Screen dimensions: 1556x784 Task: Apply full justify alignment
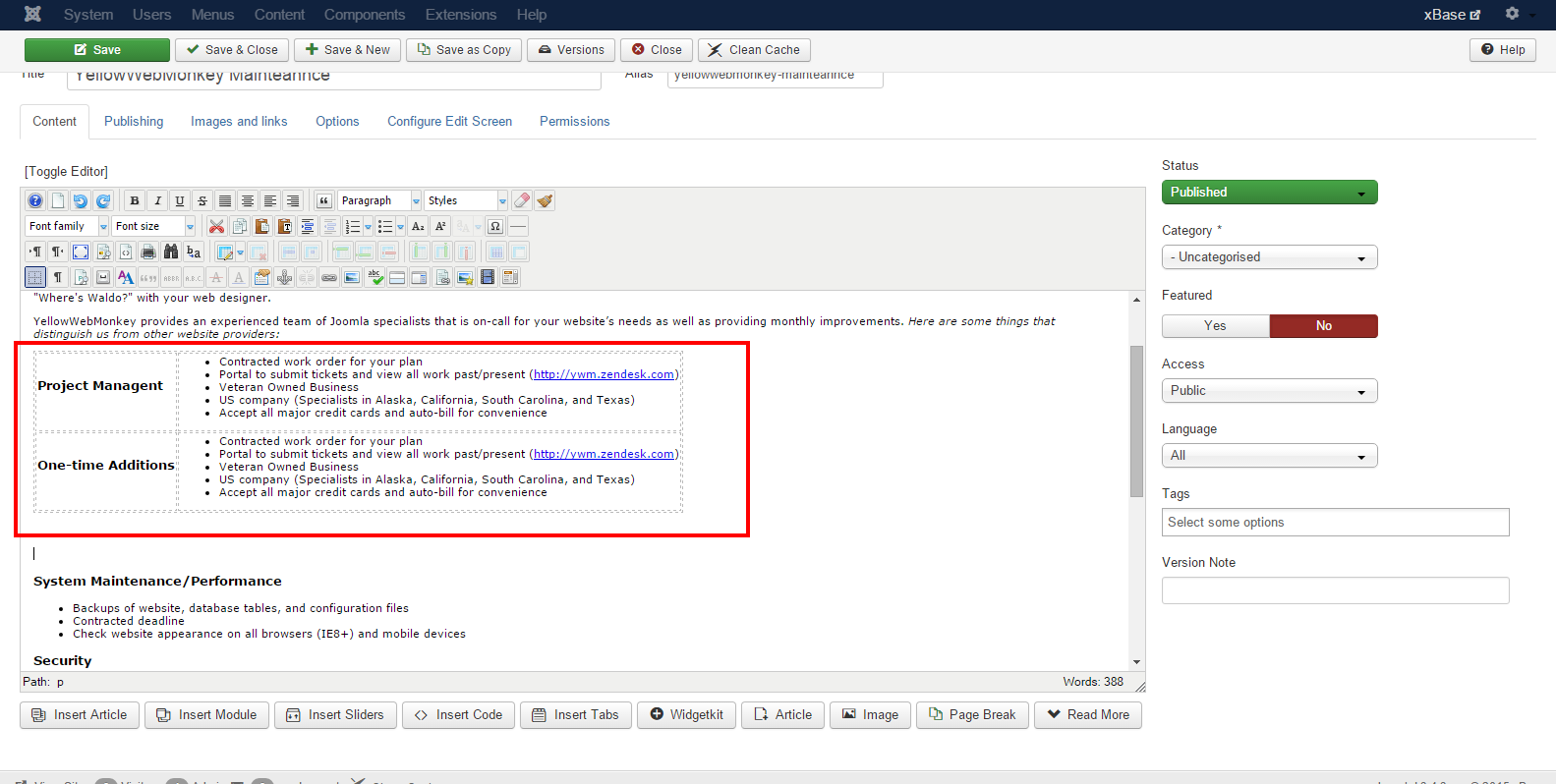(x=225, y=200)
